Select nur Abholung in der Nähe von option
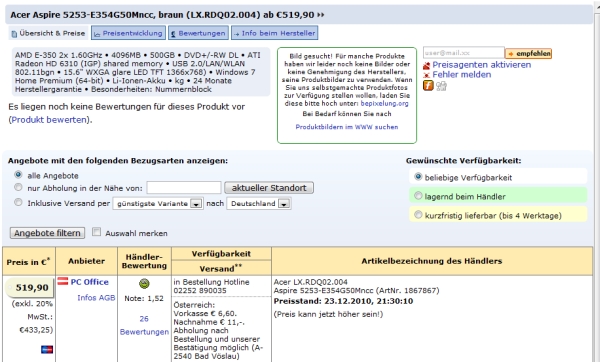This screenshot has height=362, width=600. [18, 188]
